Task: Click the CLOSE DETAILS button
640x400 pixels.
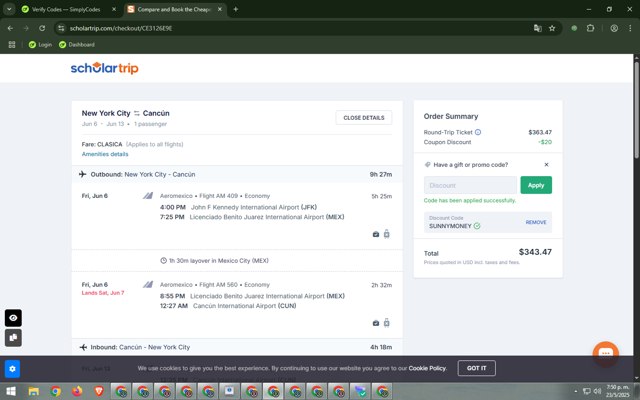Action: tap(364, 118)
